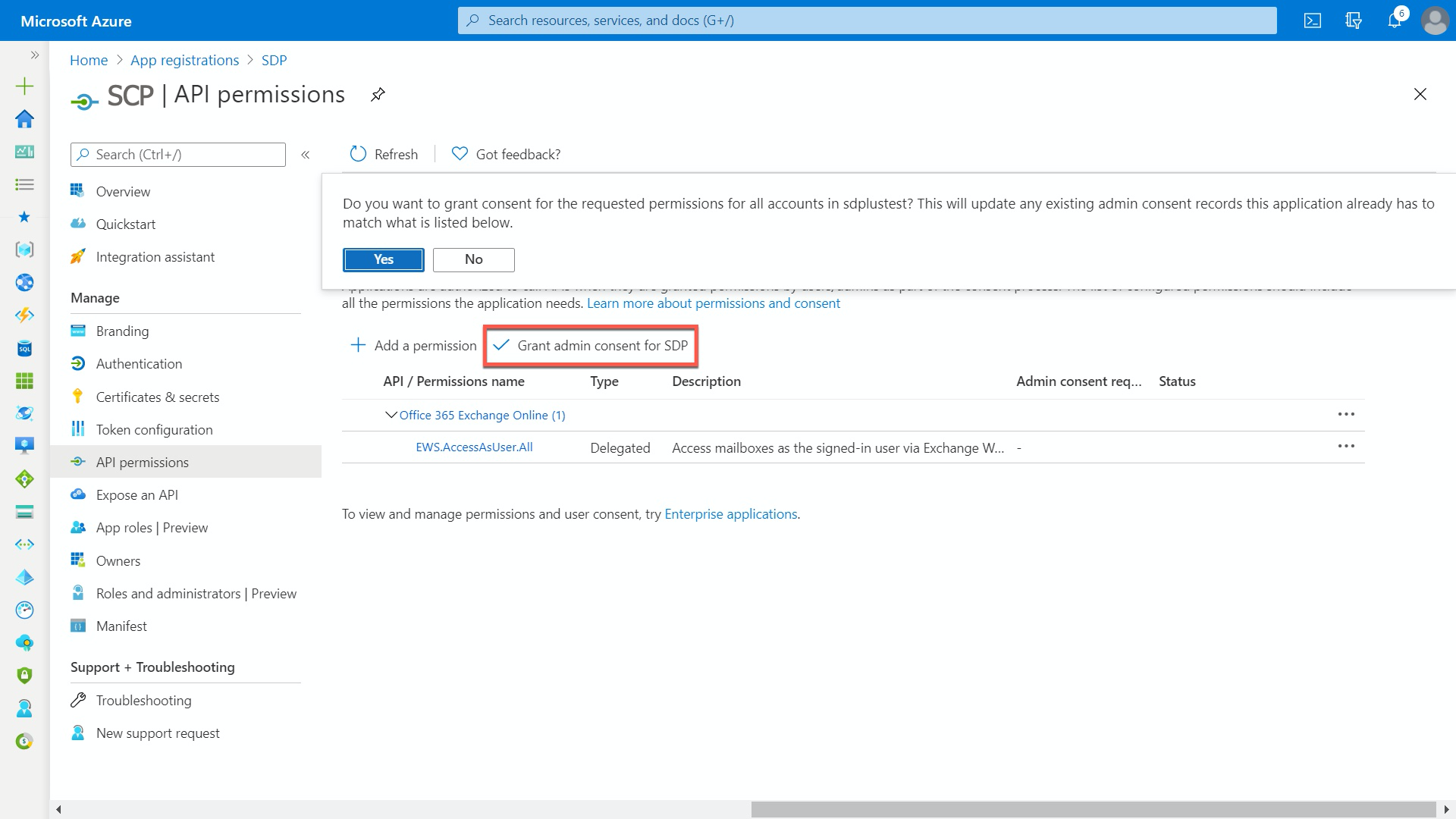
Task: Open Learn more about permissions and consent link
Action: click(x=714, y=303)
